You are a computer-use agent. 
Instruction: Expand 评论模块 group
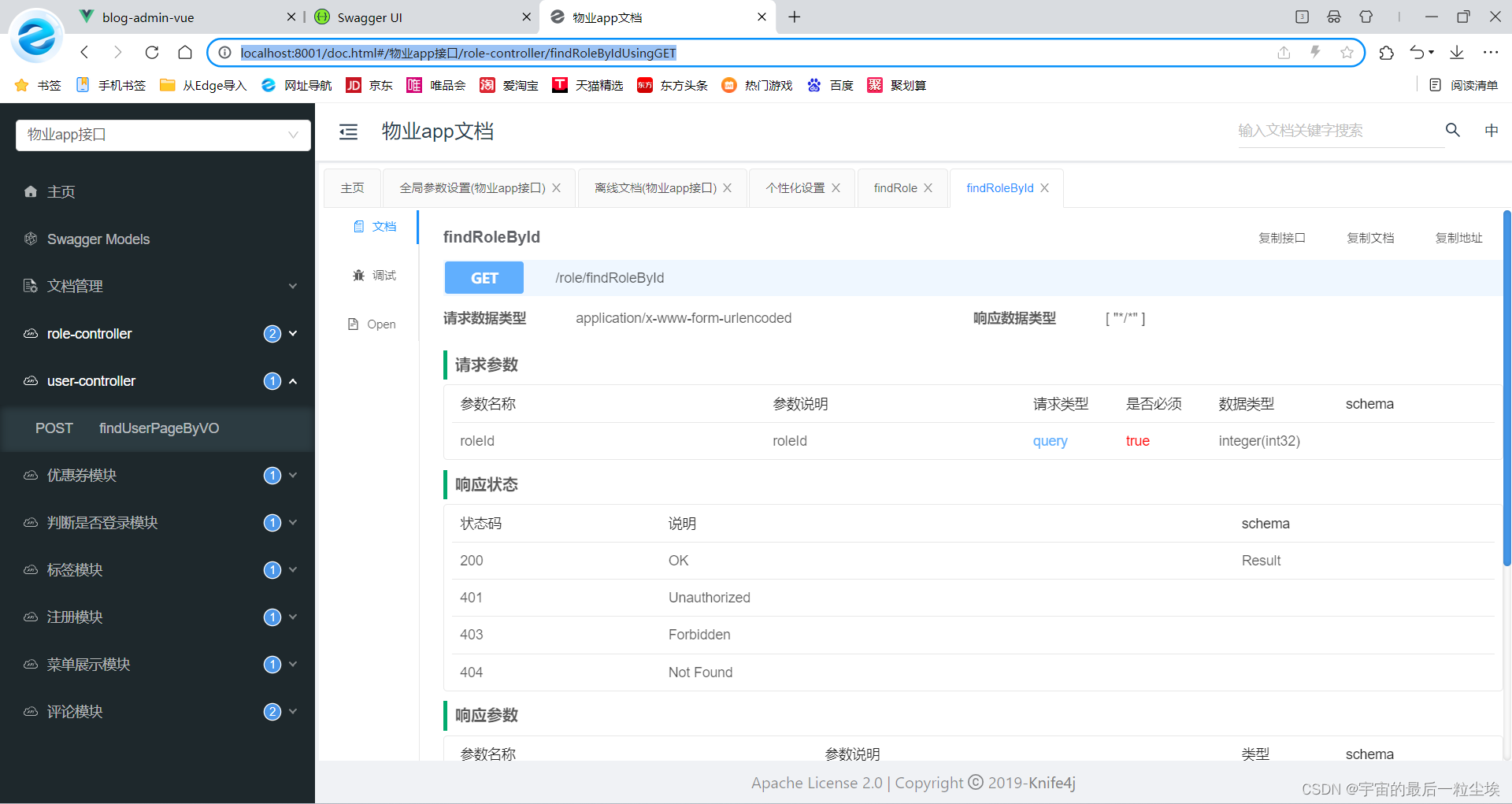(157, 711)
